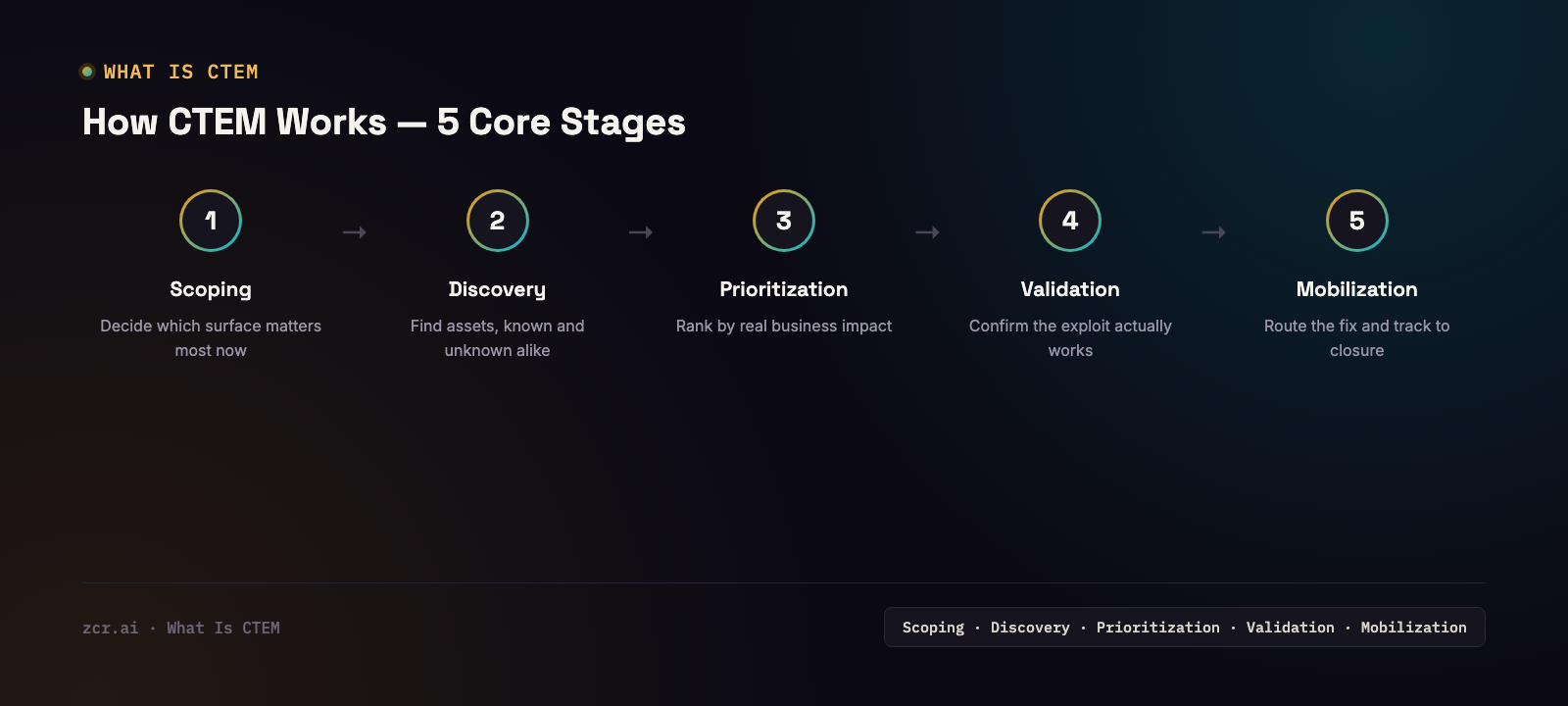Click the number 1 circle above Scoping
1568x706 pixels.
[x=211, y=221]
